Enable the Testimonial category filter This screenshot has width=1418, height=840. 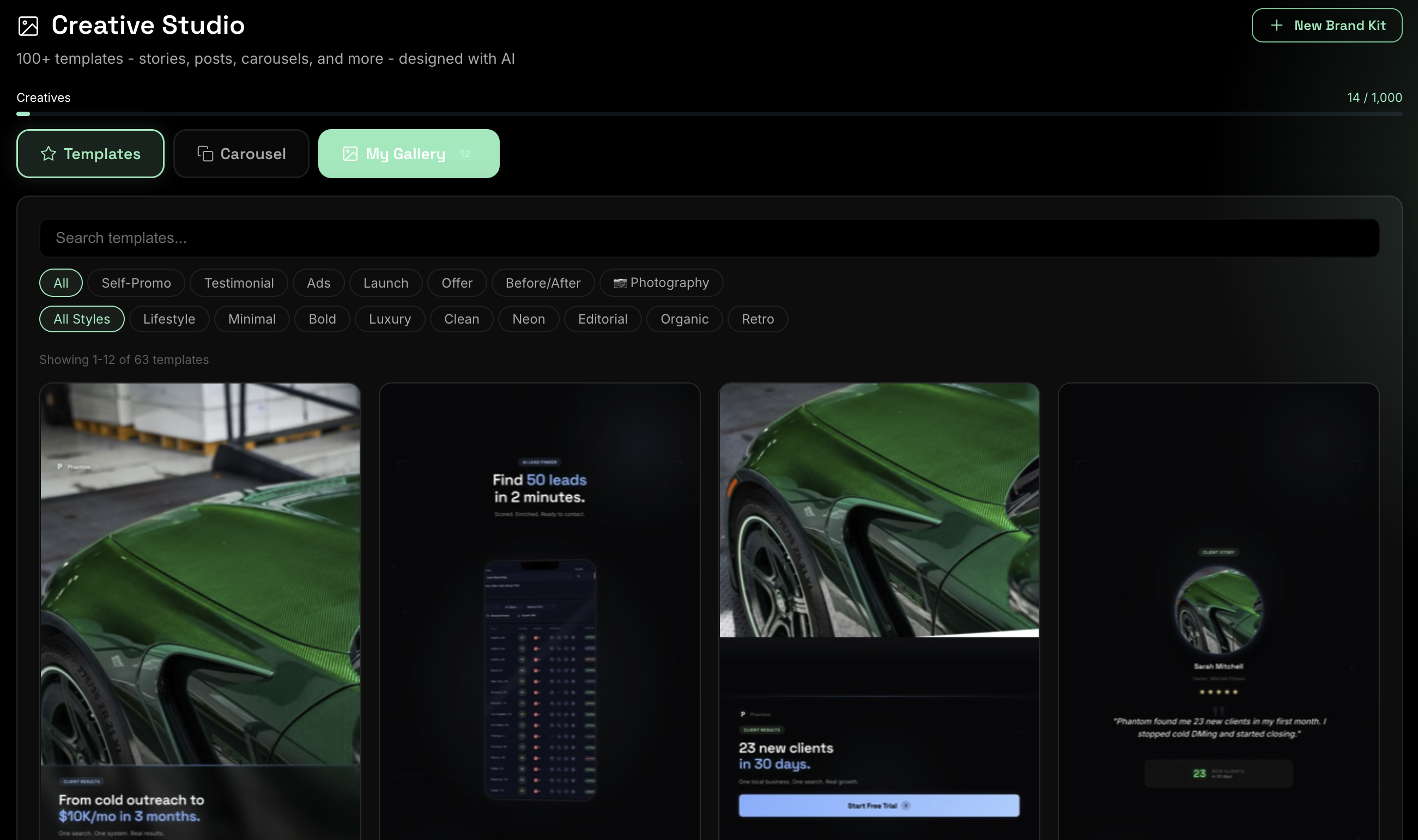click(238, 283)
